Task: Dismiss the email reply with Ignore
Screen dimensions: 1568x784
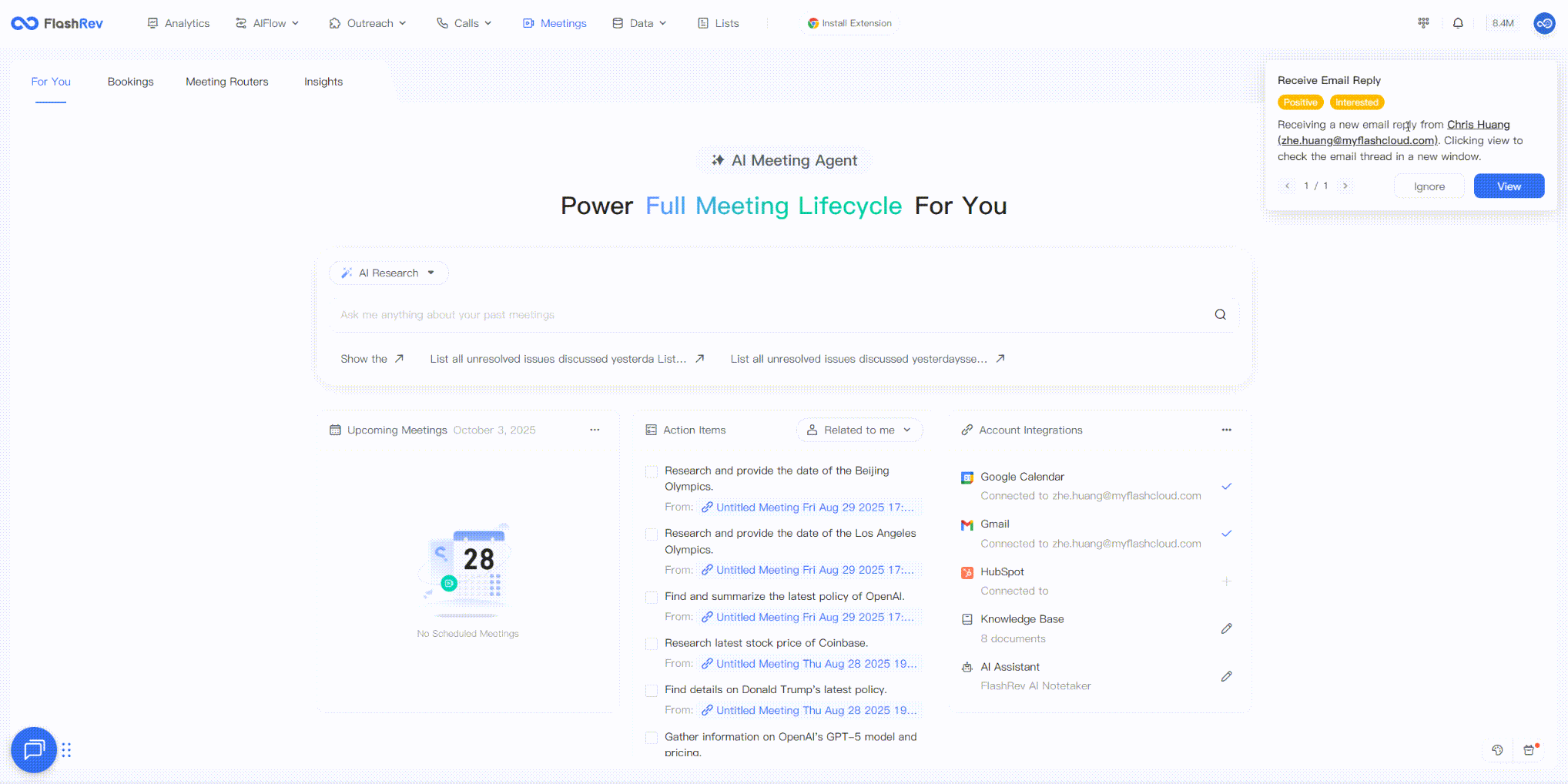Action: click(1429, 186)
